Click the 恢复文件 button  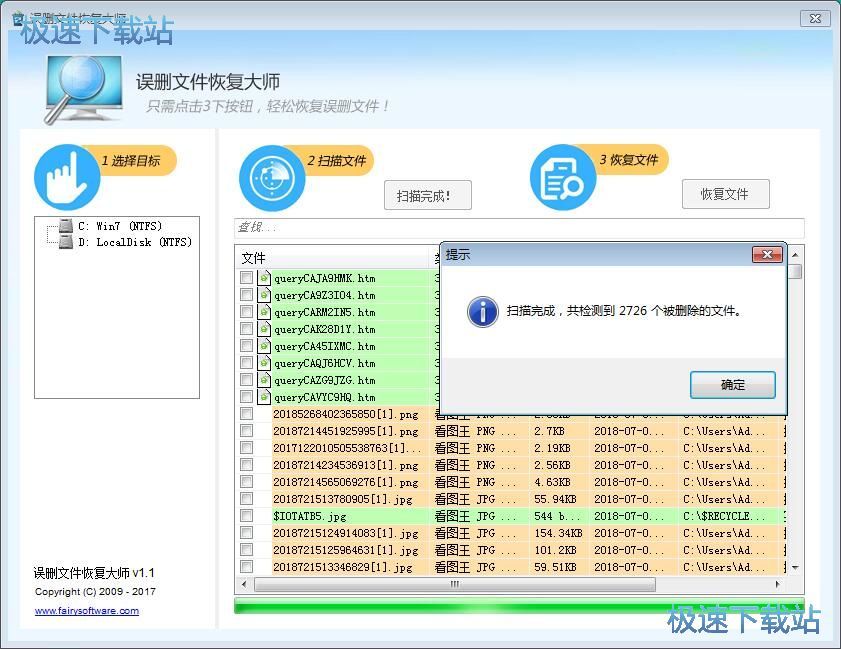pyautogui.click(x=725, y=194)
